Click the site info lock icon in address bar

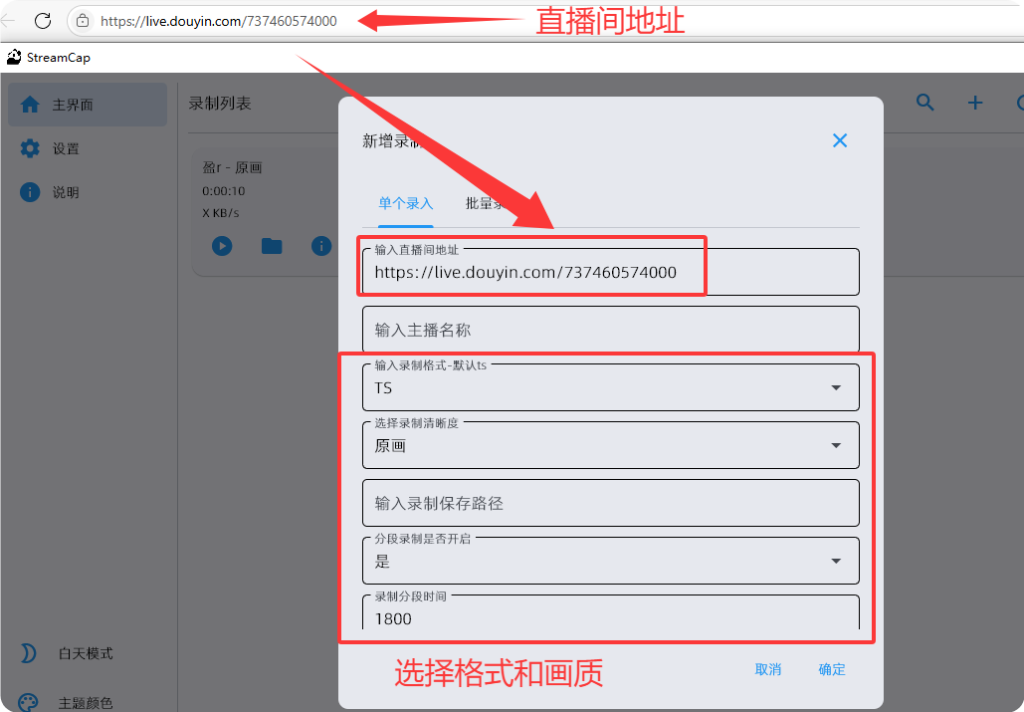(83, 21)
